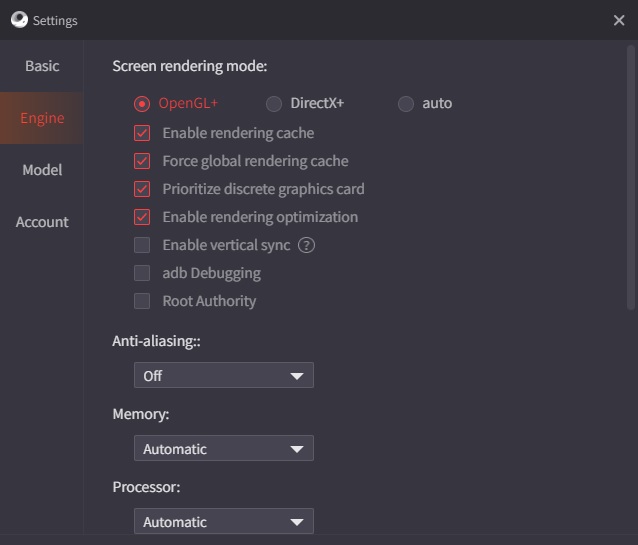Disable Enable rendering optimization checkbox

pyautogui.click(x=142, y=217)
